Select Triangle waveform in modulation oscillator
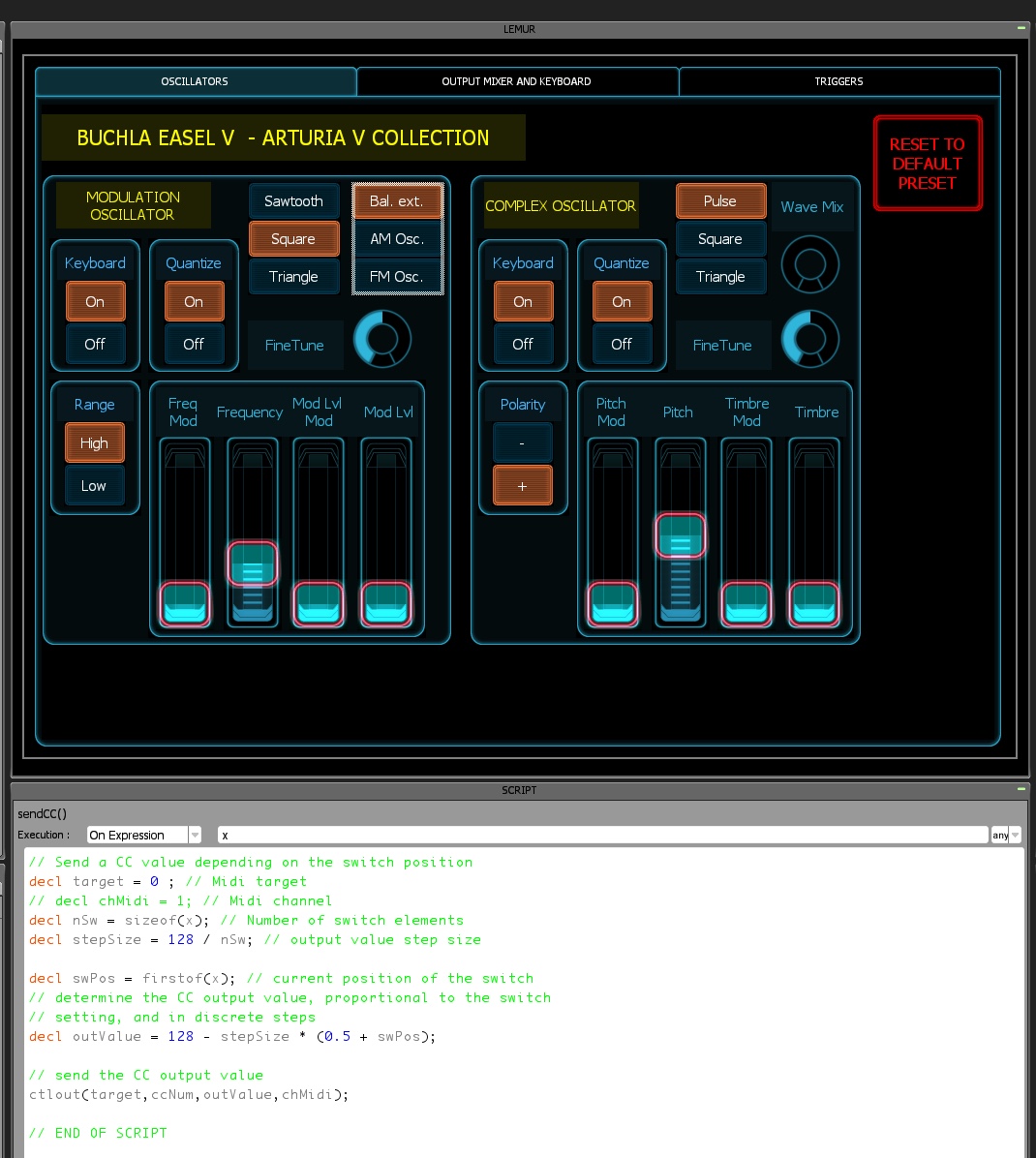Viewport: 1036px width, 1158px height. (x=294, y=276)
